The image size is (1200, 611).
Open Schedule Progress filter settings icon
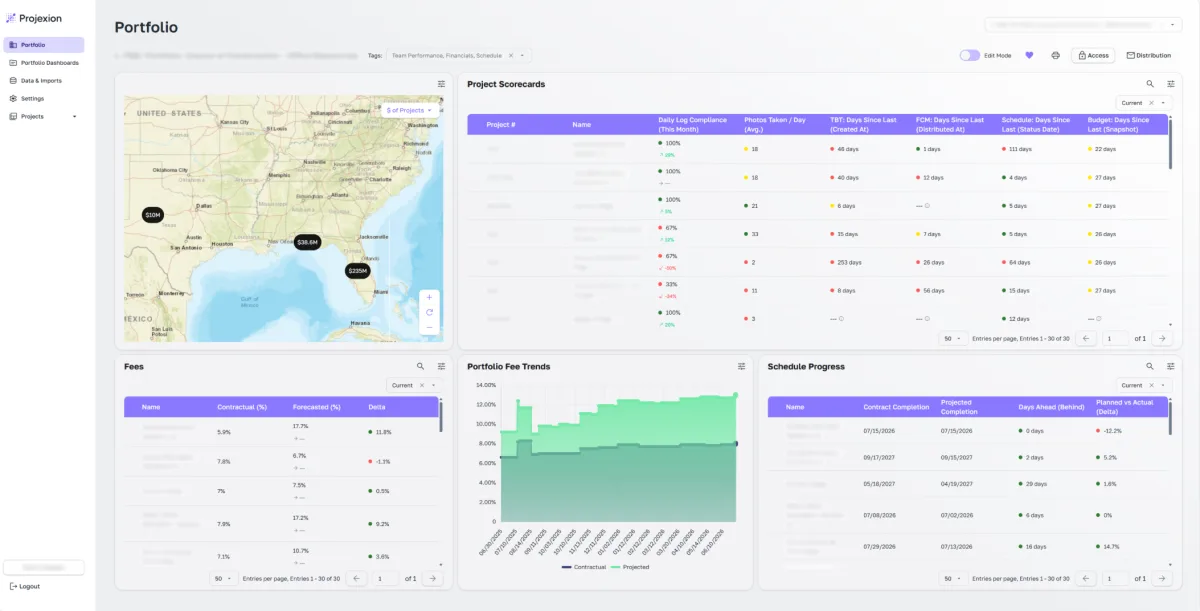point(1171,366)
